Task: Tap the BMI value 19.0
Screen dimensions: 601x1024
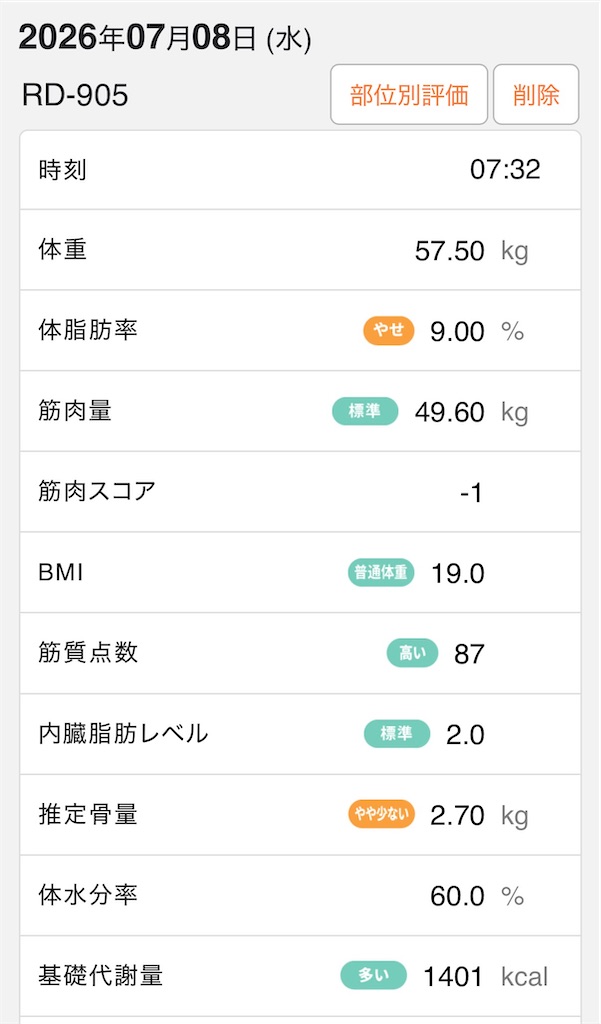Action: (x=458, y=573)
